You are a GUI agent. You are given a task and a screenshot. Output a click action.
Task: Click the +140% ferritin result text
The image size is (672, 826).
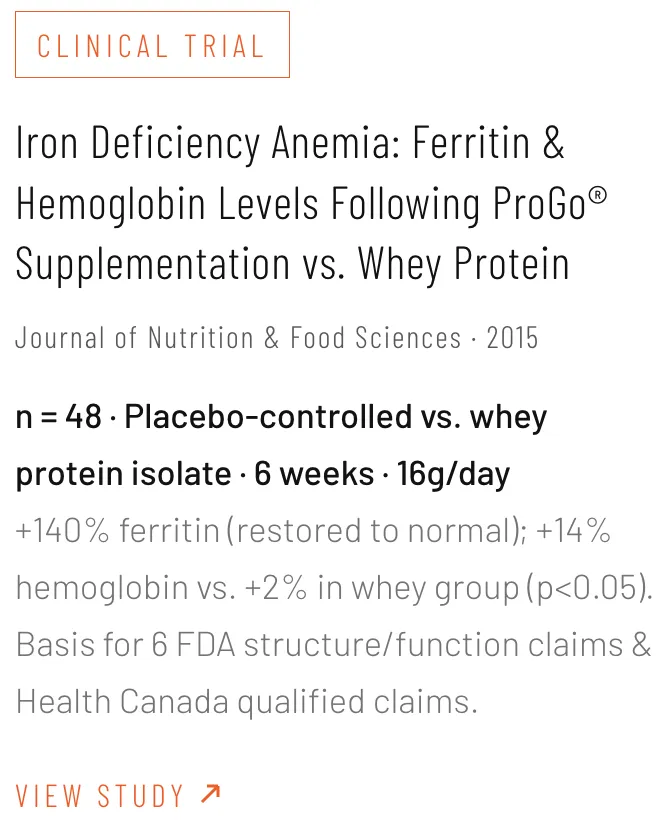(117, 530)
